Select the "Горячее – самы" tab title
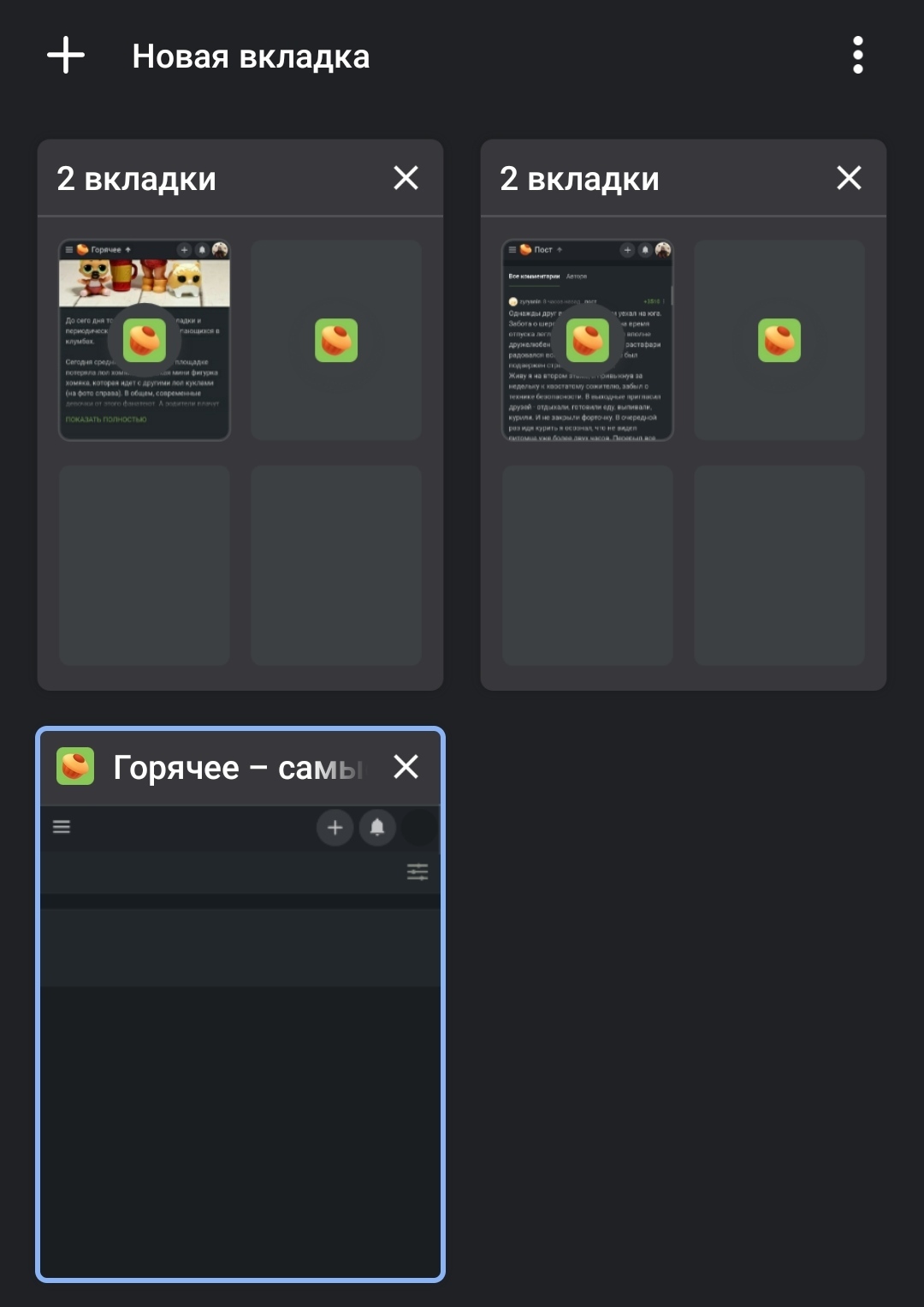This screenshot has width=924, height=1307. (240, 768)
